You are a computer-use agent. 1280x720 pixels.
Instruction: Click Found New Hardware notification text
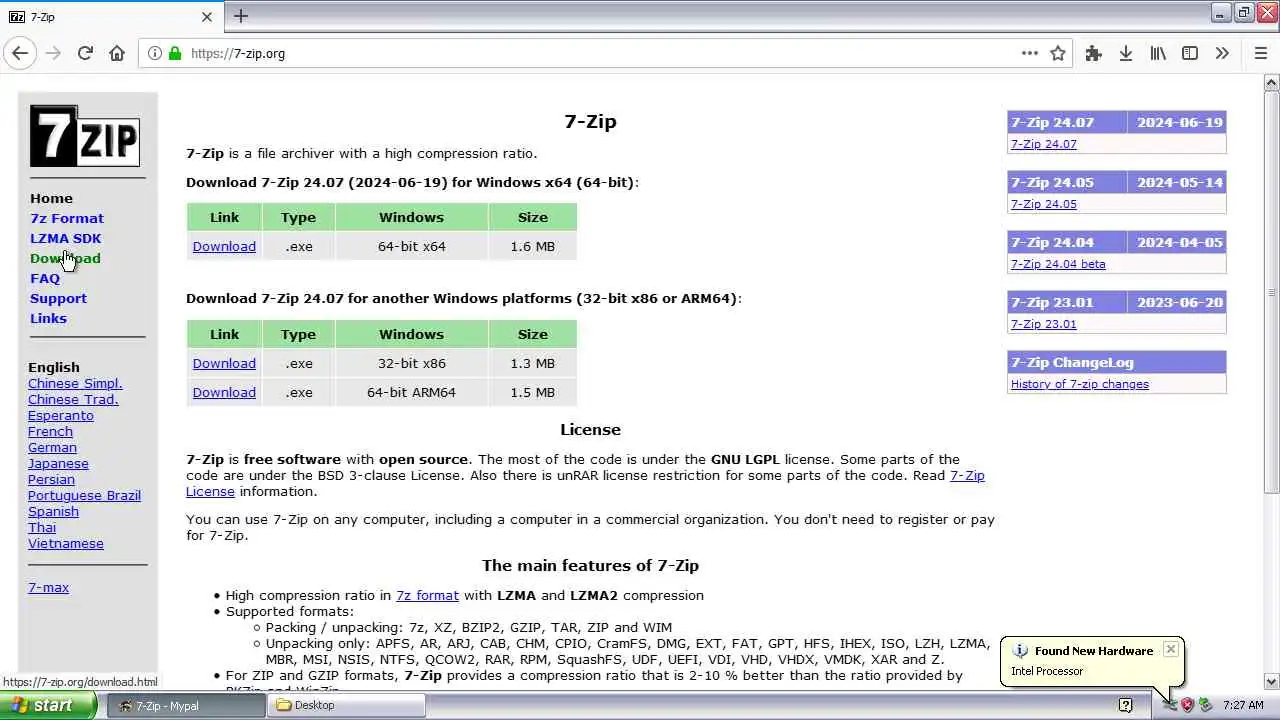tap(1094, 651)
